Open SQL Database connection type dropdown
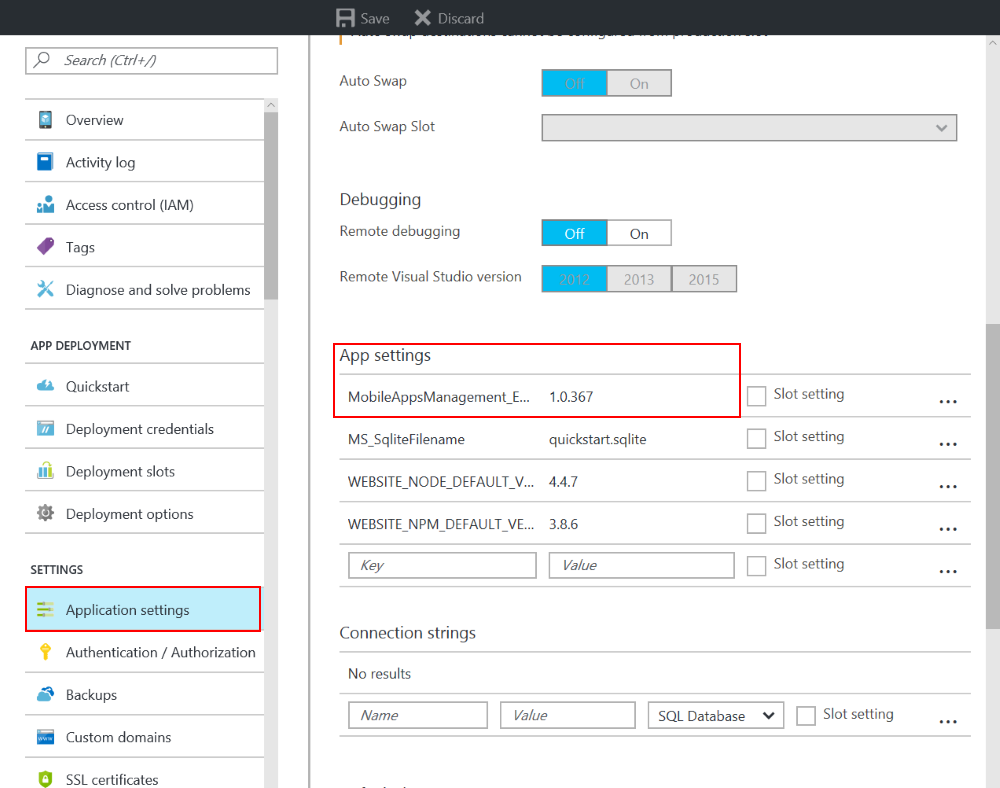The image size is (1000, 788). tap(715, 716)
